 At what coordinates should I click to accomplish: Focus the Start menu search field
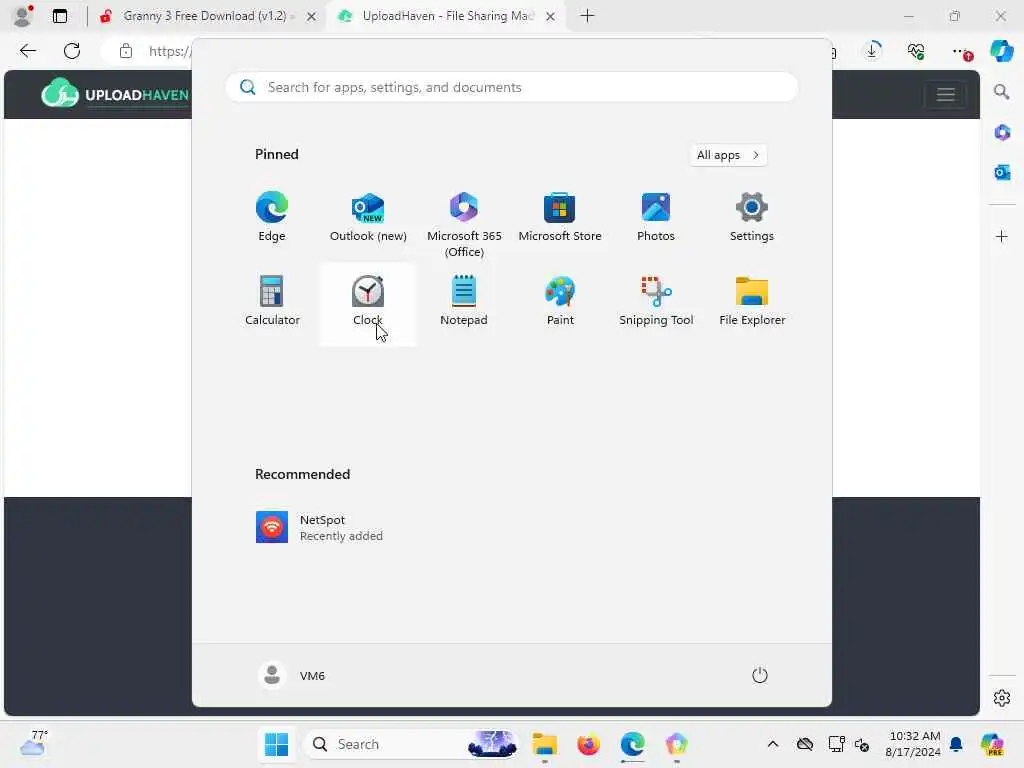pyautogui.click(x=511, y=88)
